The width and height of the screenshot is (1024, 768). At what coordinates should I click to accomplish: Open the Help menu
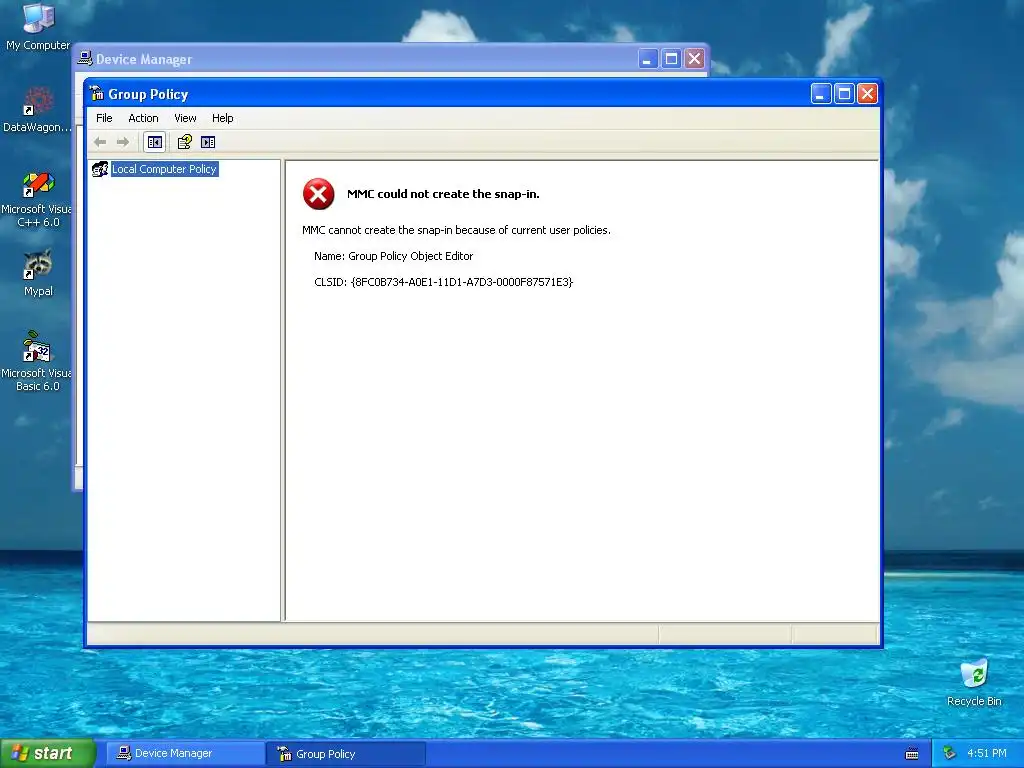coord(222,118)
